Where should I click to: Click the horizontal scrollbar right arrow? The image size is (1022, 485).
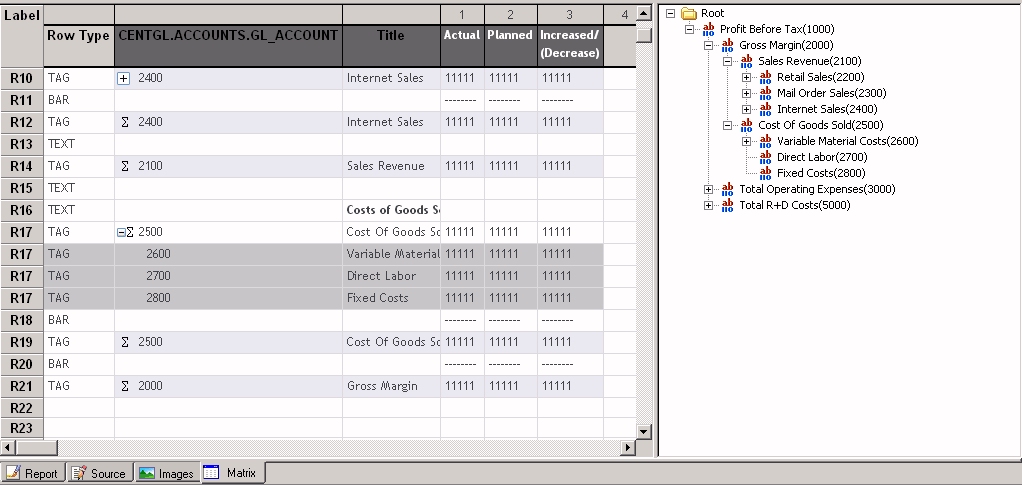tap(628, 448)
